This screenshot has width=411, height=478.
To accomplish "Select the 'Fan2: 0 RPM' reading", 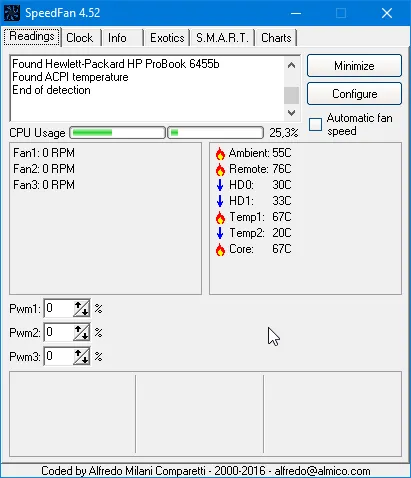I will pos(44,169).
